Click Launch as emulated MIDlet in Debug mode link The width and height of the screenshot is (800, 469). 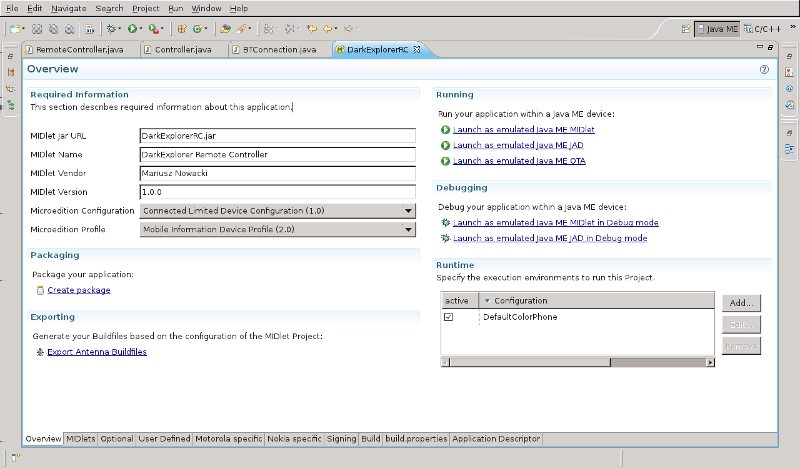tap(556, 223)
